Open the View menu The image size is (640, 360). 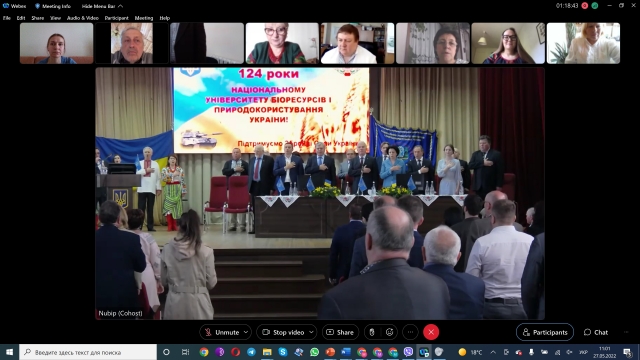click(x=55, y=18)
